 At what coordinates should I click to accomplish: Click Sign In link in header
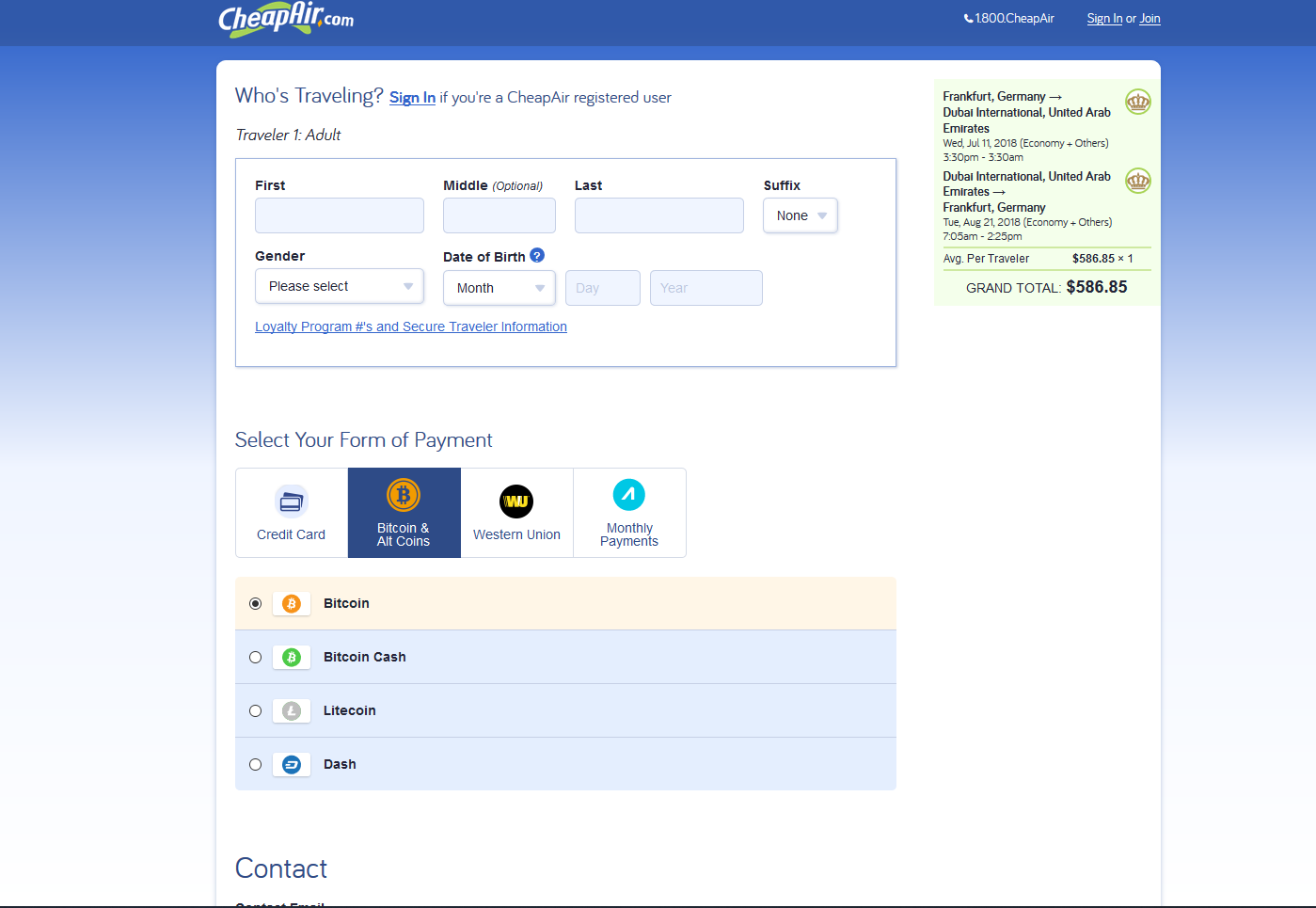pos(1104,19)
